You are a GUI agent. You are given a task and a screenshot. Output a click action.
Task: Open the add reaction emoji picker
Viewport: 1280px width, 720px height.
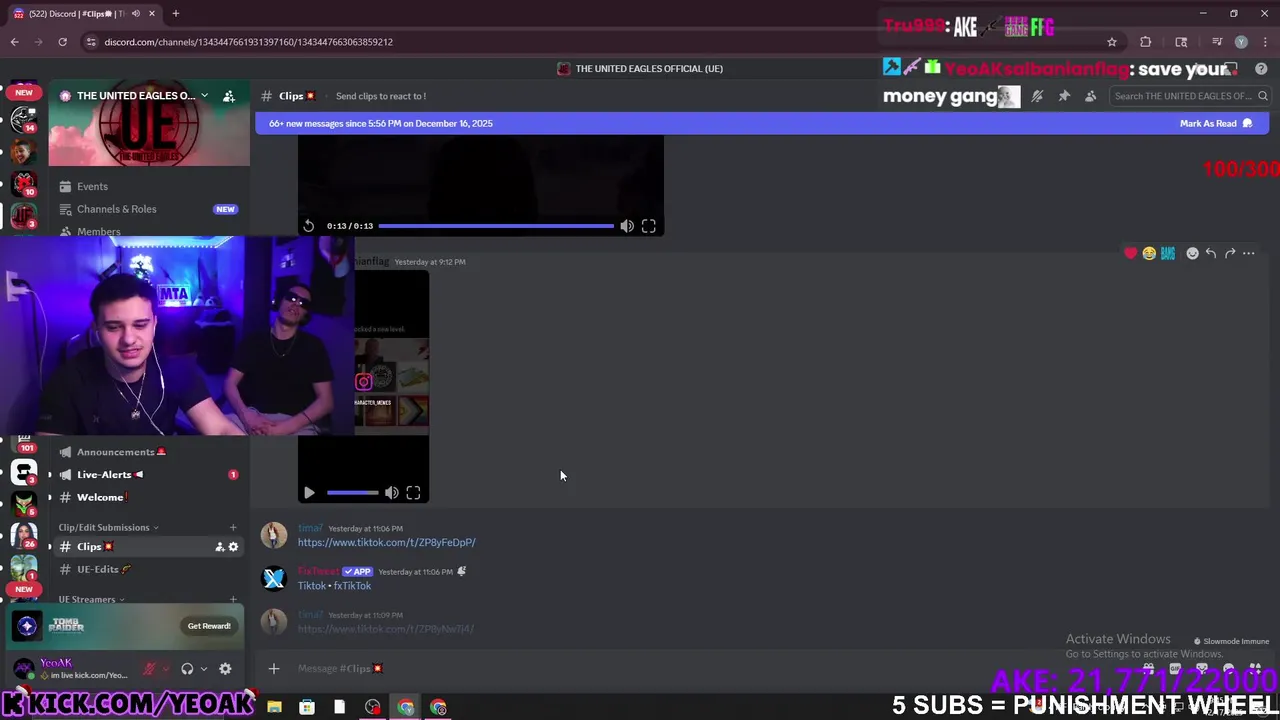(1192, 254)
